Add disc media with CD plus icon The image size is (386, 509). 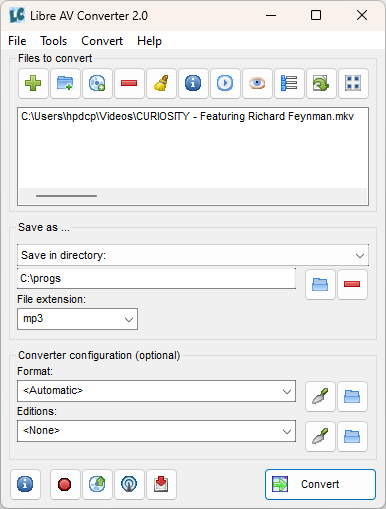click(x=97, y=83)
